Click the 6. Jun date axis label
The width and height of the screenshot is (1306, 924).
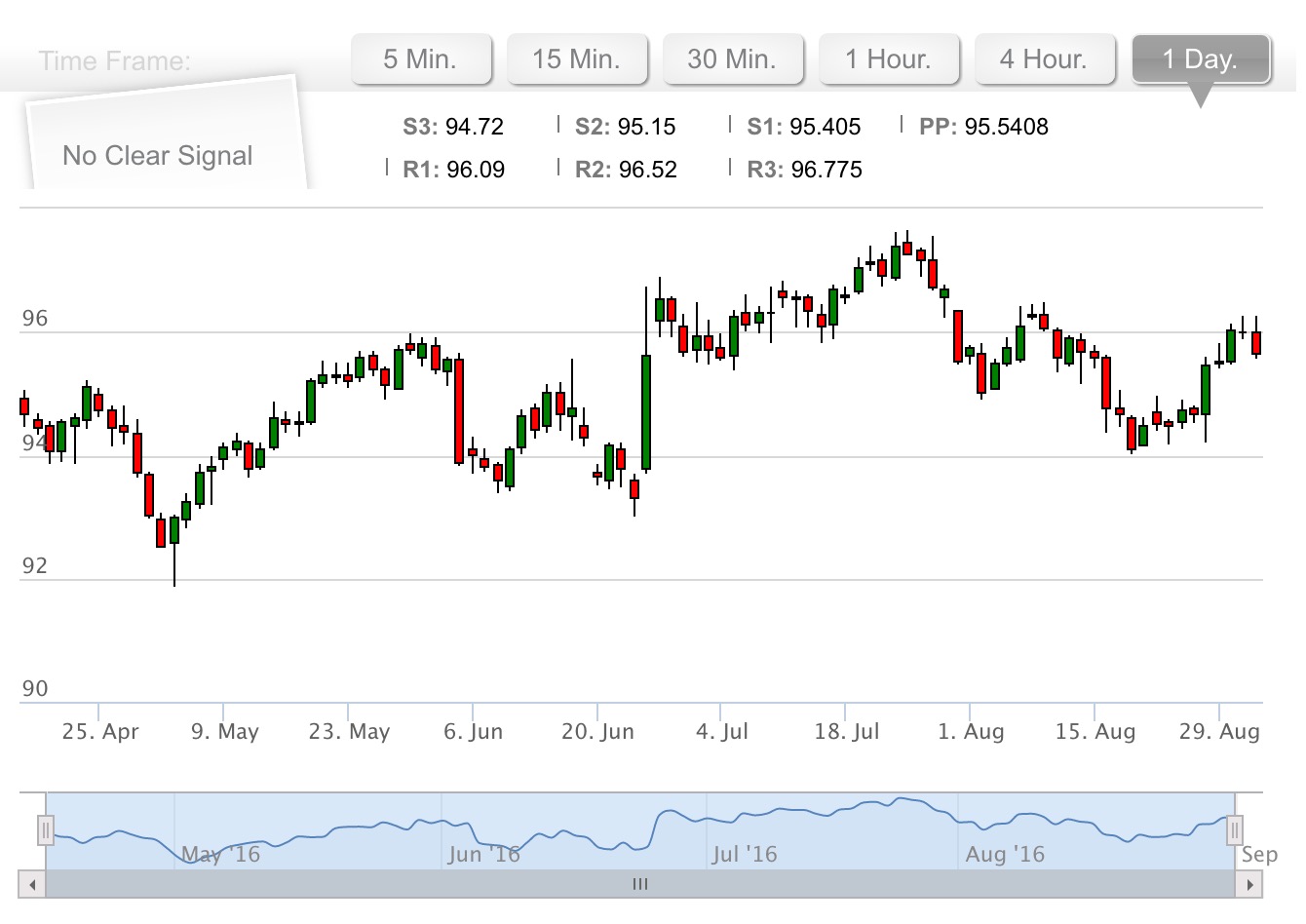click(474, 732)
